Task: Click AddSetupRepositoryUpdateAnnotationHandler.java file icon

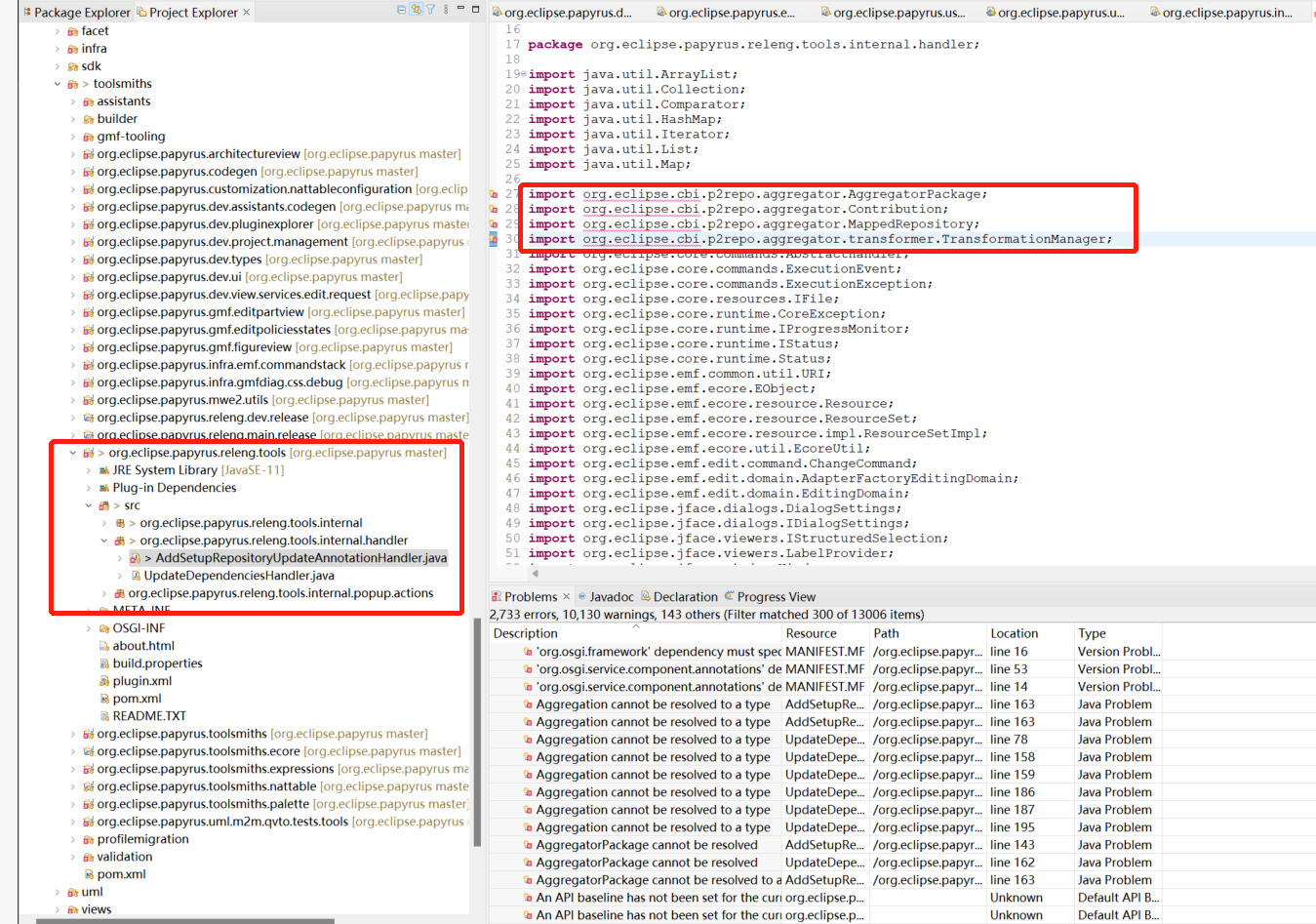Action: pos(136,558)
